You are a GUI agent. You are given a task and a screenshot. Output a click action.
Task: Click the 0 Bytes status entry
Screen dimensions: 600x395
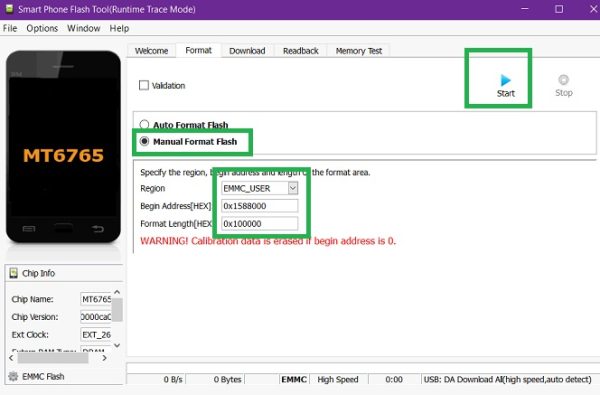pyautogui.click(x=228, y=379)
